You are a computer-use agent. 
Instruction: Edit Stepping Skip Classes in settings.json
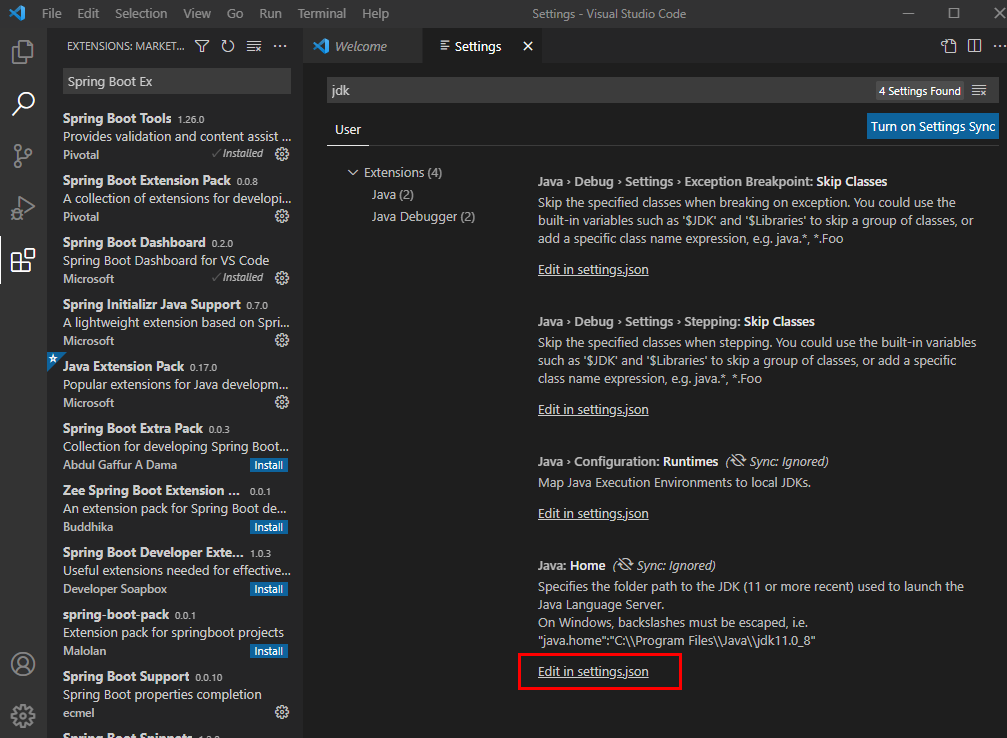tap(593, 410)
